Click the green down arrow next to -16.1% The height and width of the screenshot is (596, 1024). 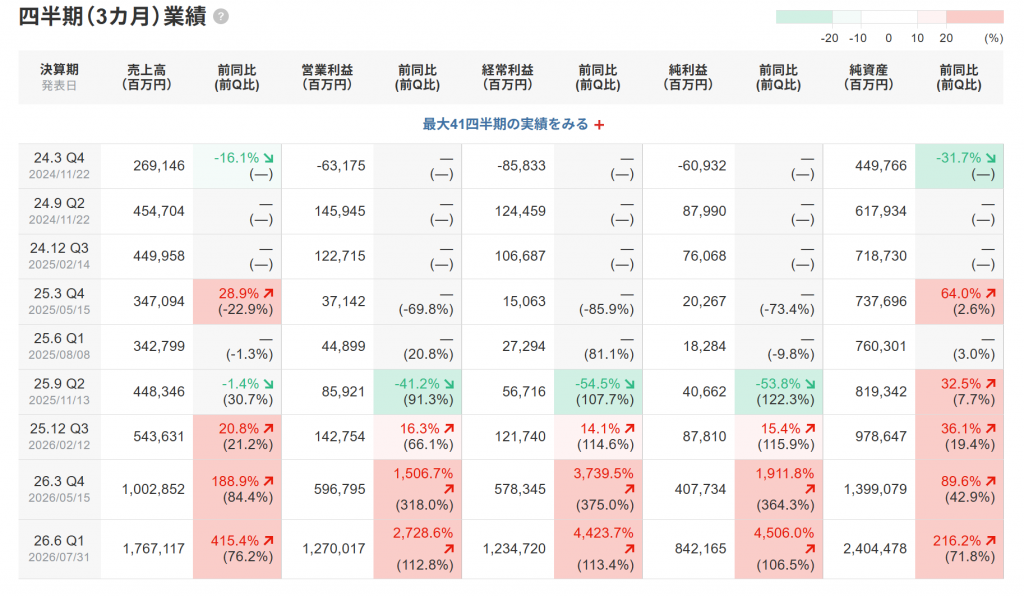[x=268, y=158]
